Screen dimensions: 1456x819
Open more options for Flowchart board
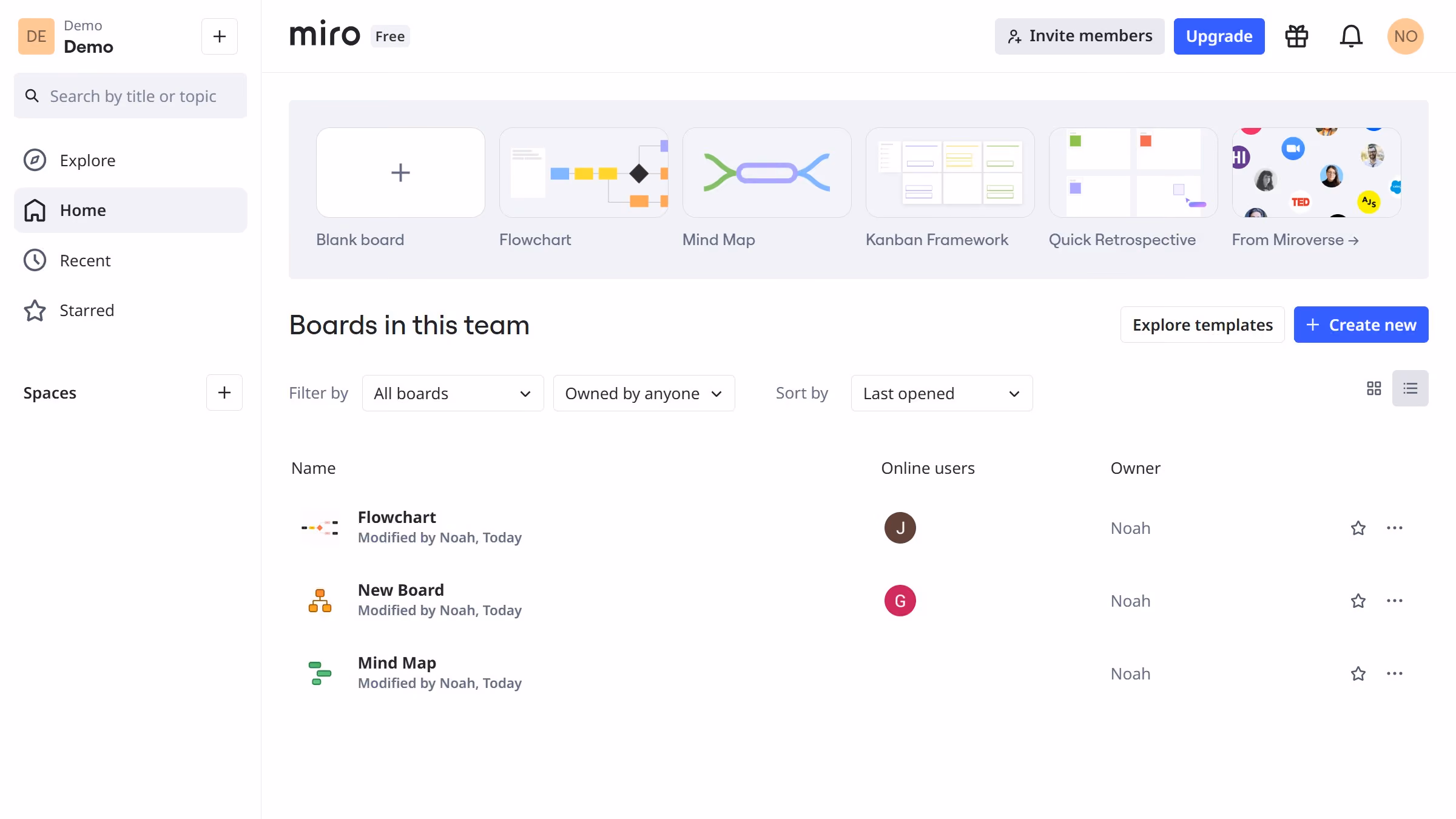pos(1395,528)
